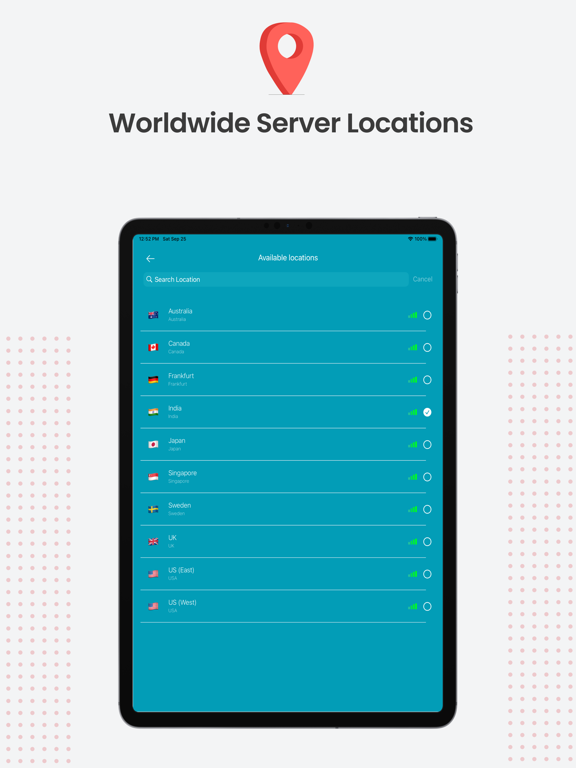576x768 pixels.
Task: Click the UK location name
Action: tap(172, 537)
